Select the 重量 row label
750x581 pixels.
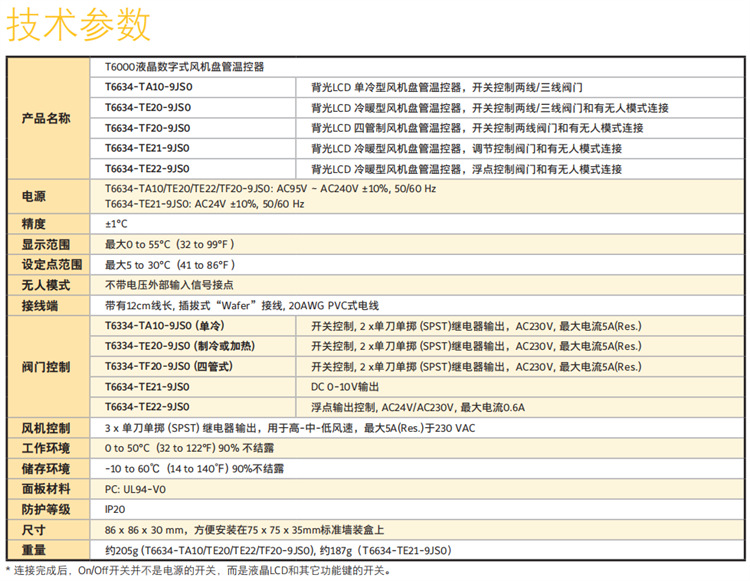tap(33, 550)
